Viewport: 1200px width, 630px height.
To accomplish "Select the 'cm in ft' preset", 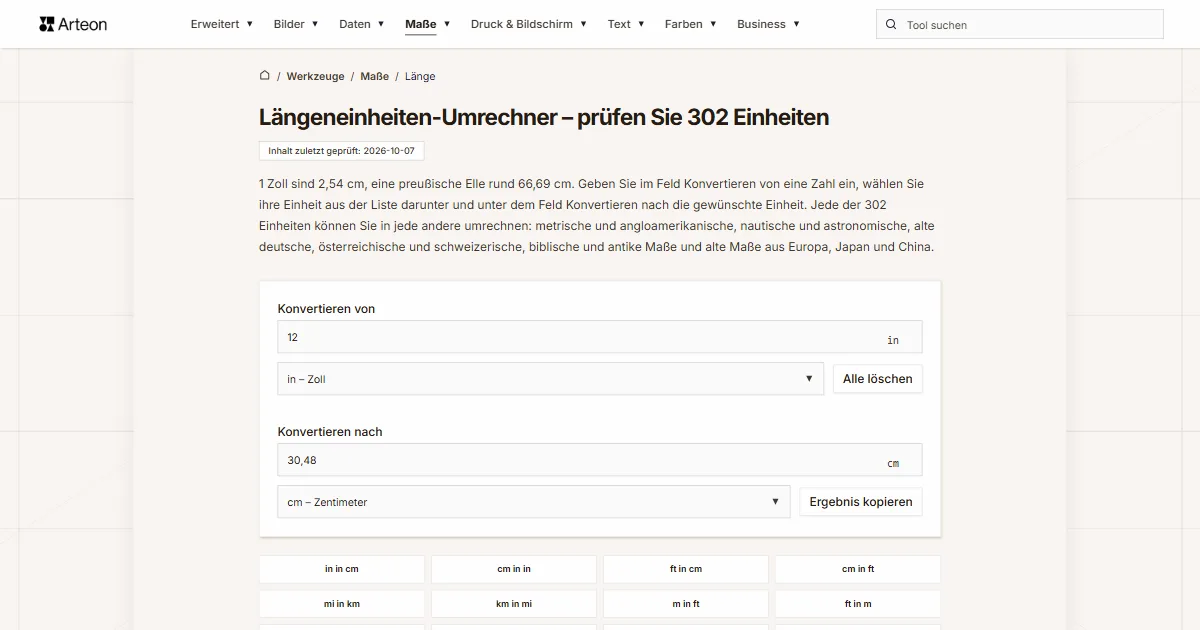I will 858,569.
